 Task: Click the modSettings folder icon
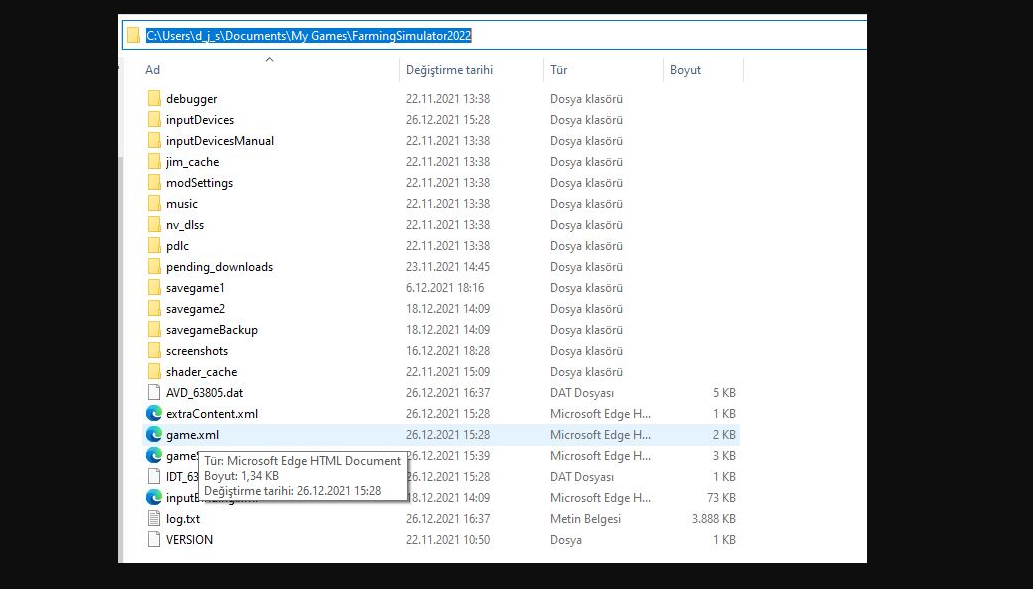154,183
